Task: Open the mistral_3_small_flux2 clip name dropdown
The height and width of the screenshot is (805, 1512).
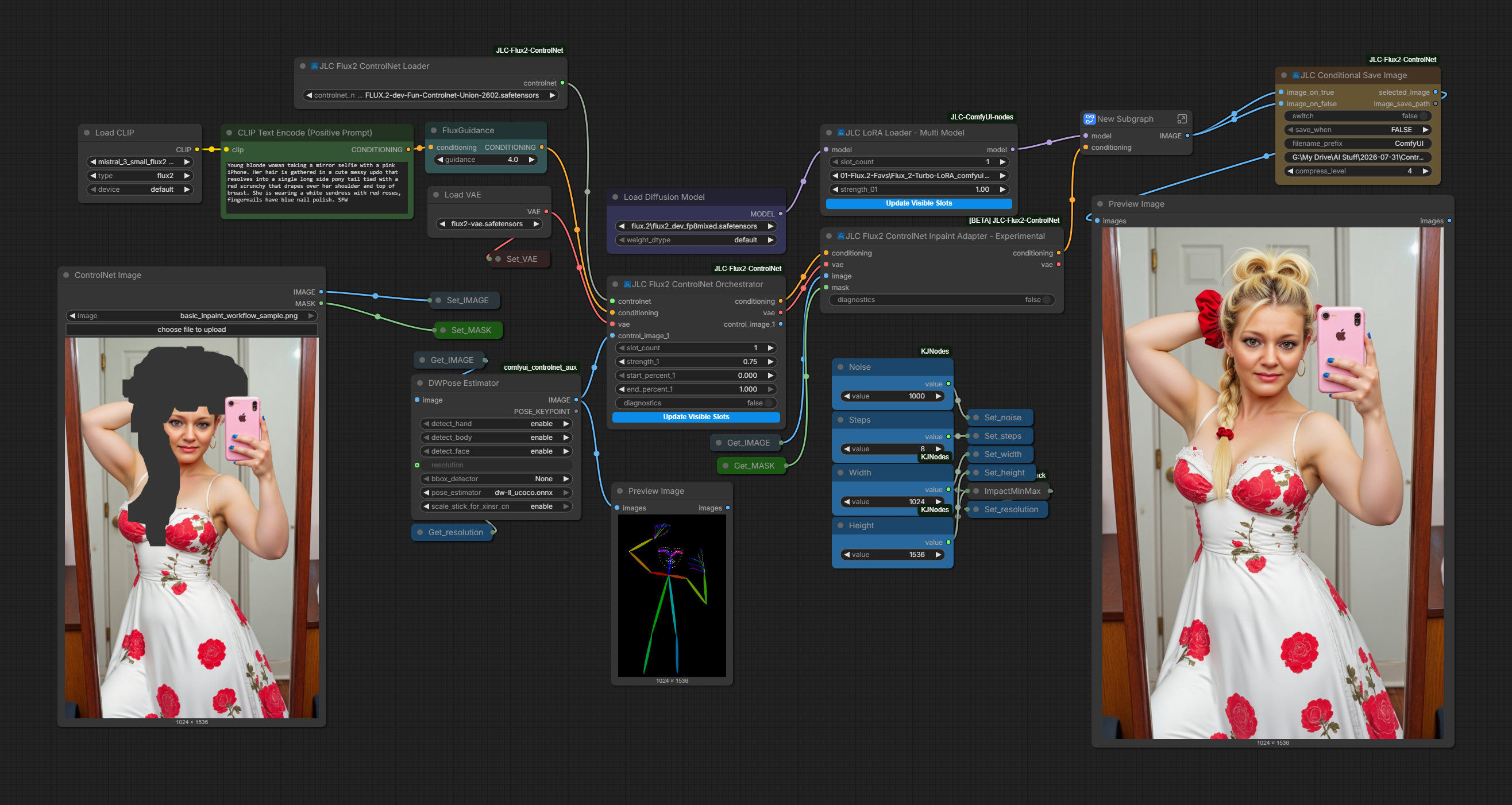Action: 140,162
